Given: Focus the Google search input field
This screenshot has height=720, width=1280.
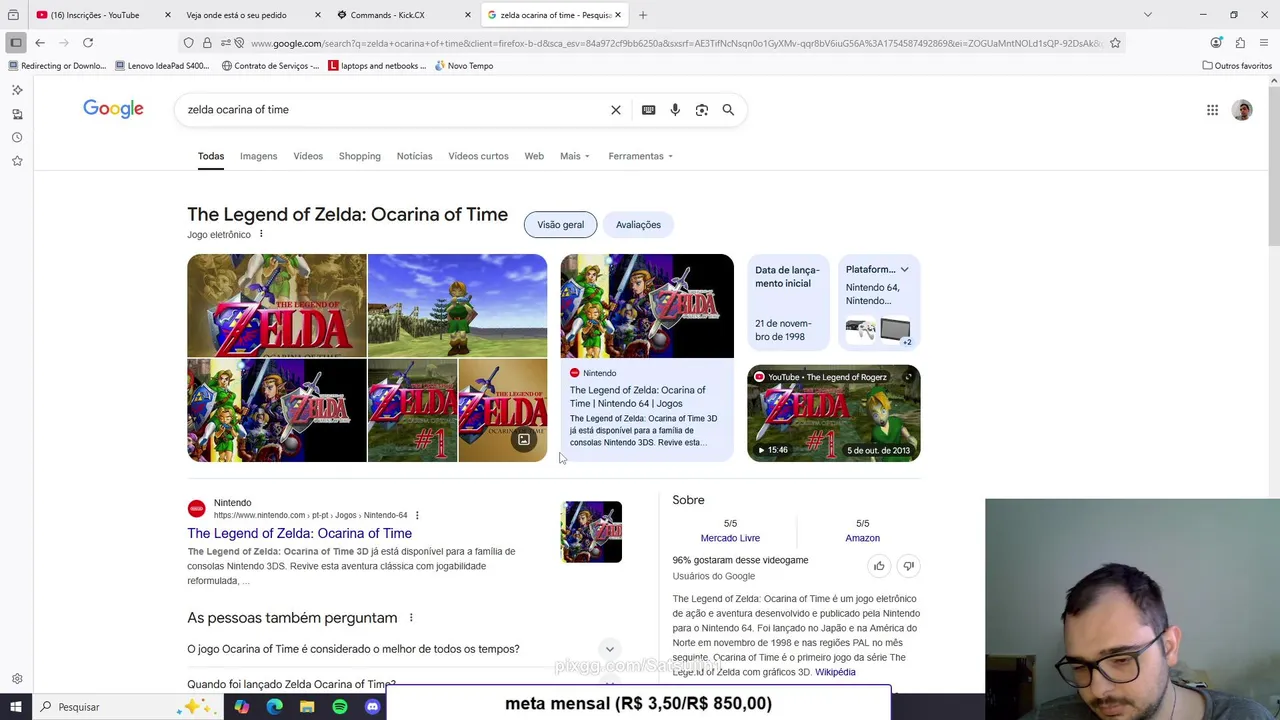Looking at the screenshot, I should point(395,110).
